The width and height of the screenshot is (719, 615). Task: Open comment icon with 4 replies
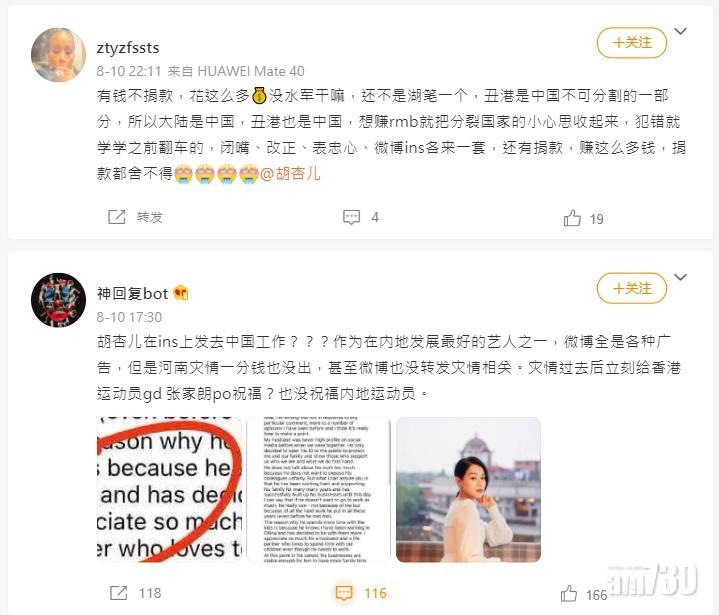click(352, 217)
